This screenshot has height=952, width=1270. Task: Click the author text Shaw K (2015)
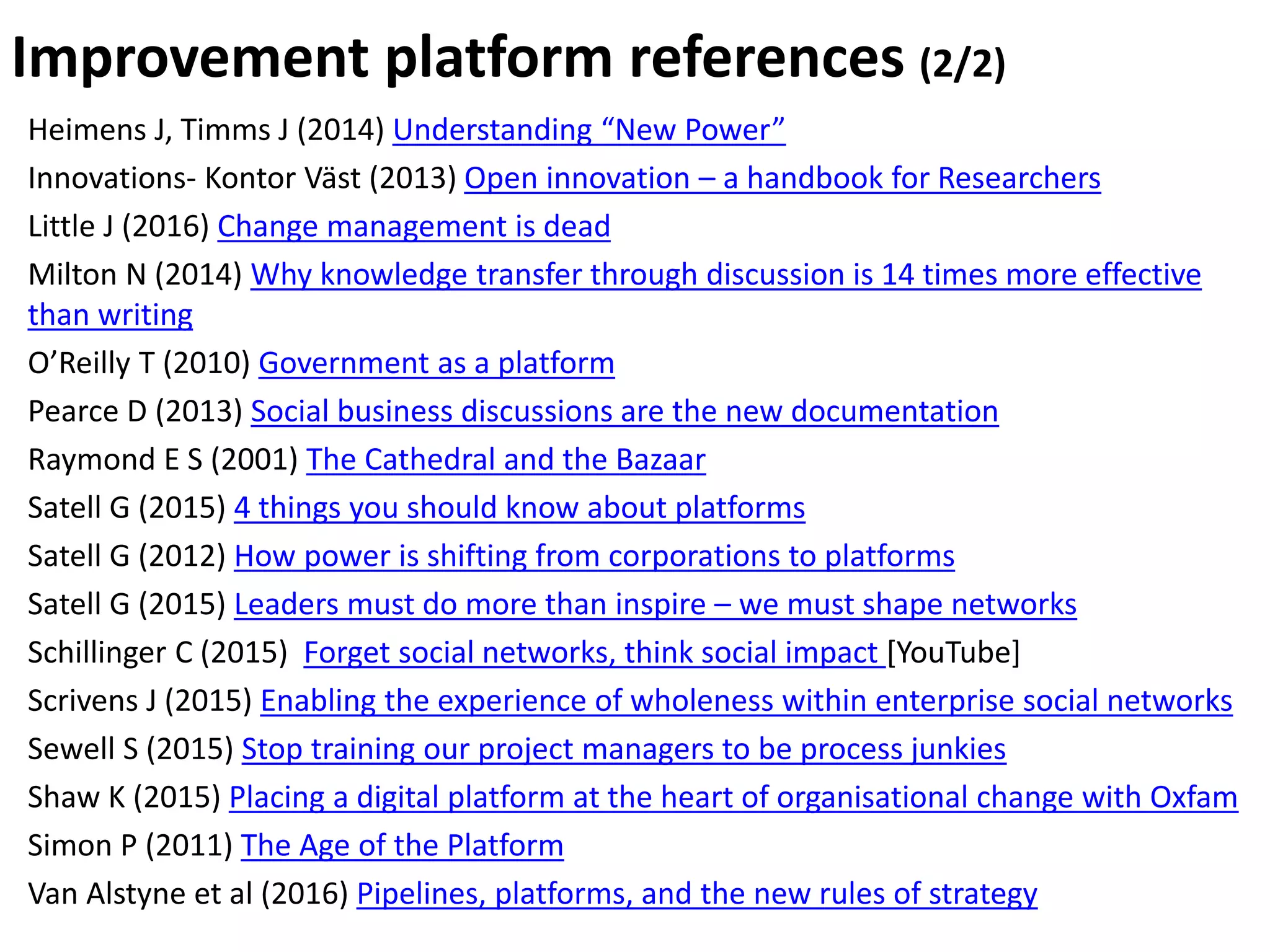click(125, 798)
